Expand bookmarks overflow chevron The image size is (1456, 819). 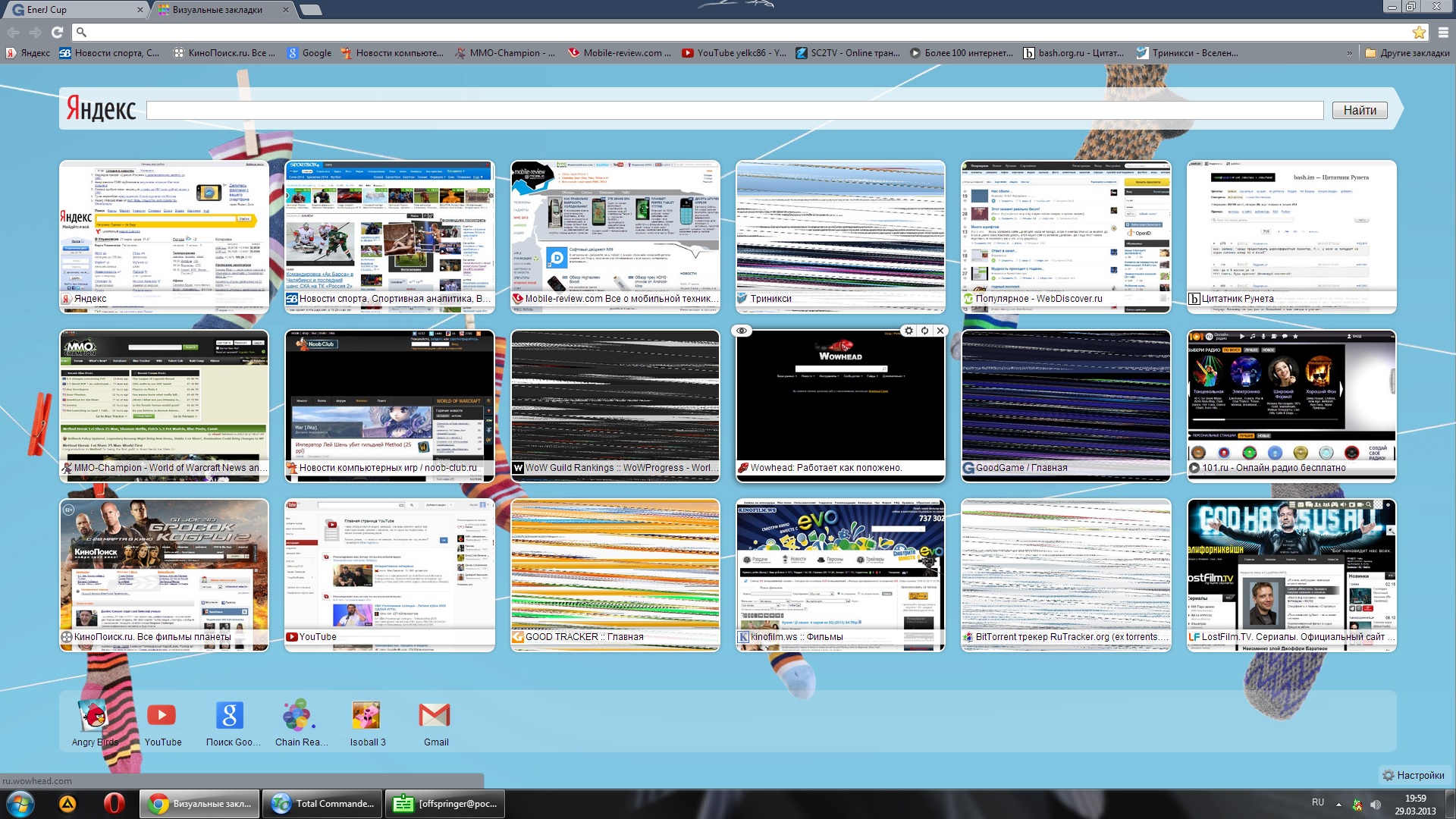1349,53
